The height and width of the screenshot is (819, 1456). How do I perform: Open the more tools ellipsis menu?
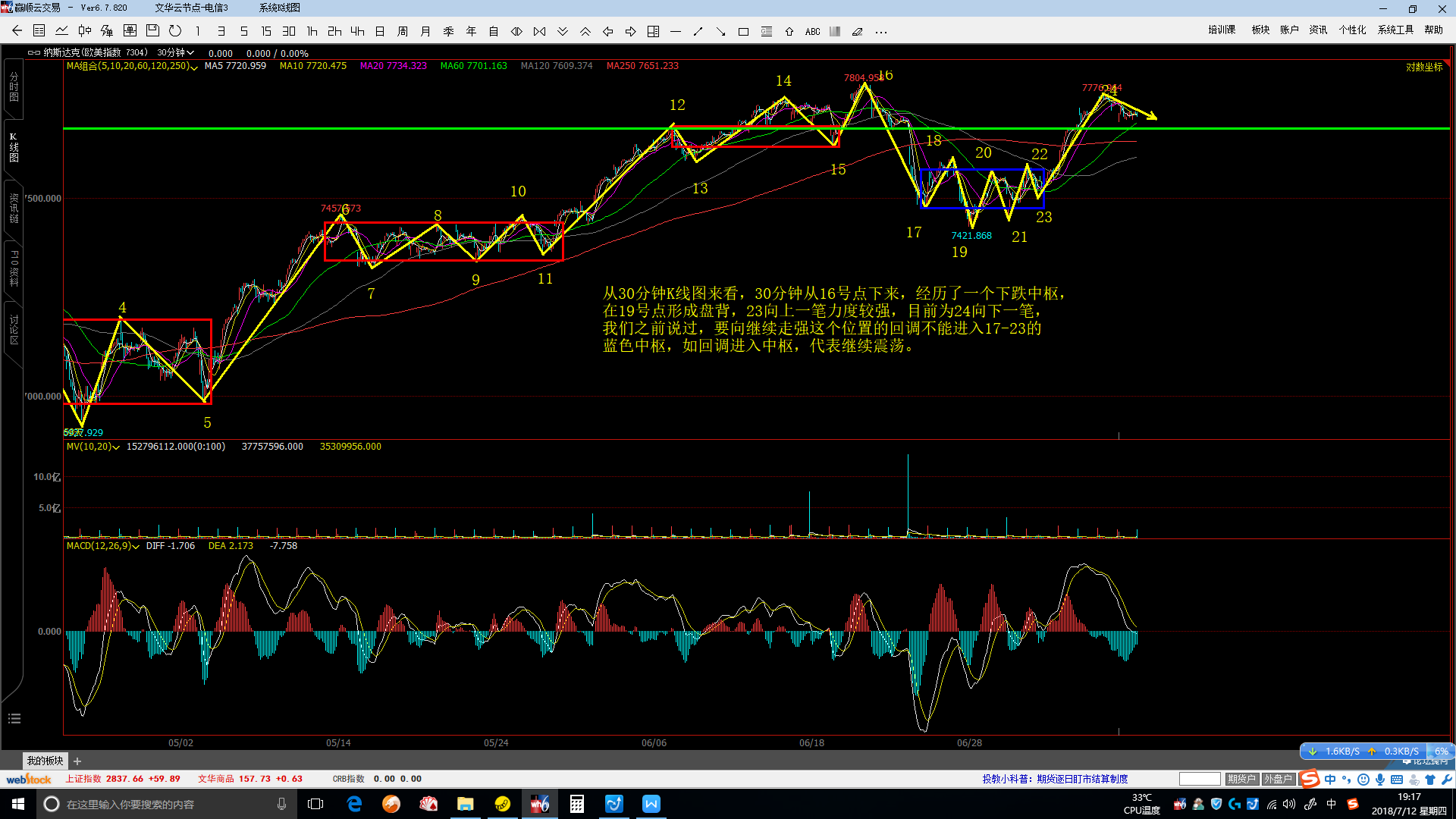tap(880, 31)
